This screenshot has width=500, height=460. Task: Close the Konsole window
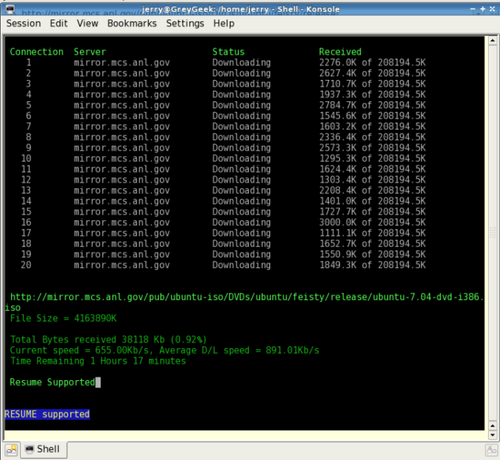pos(492,9)
